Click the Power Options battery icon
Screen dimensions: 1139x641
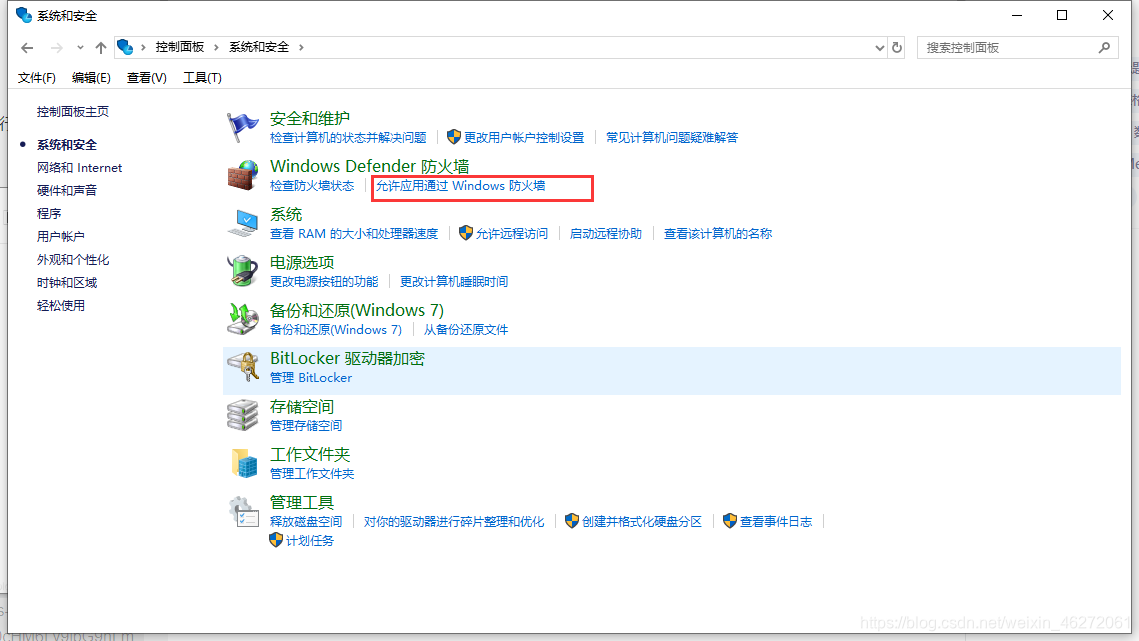(242, 271)
